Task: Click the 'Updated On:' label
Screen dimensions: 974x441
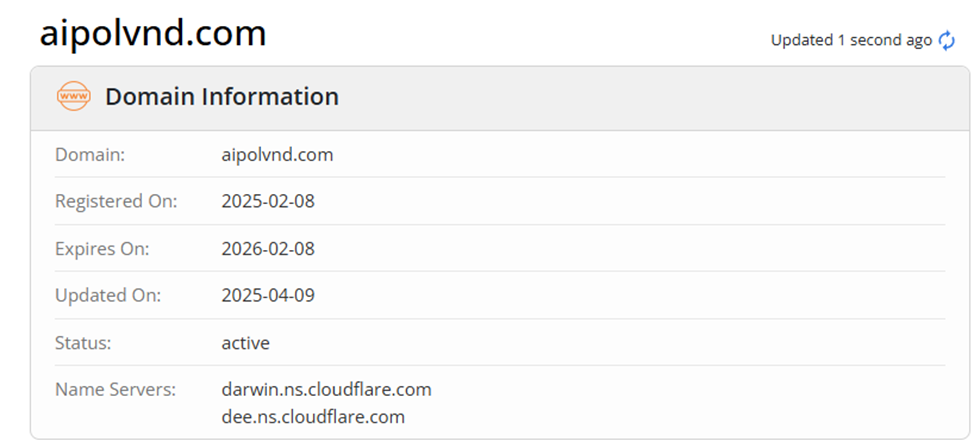Action: tap(108, 296)
